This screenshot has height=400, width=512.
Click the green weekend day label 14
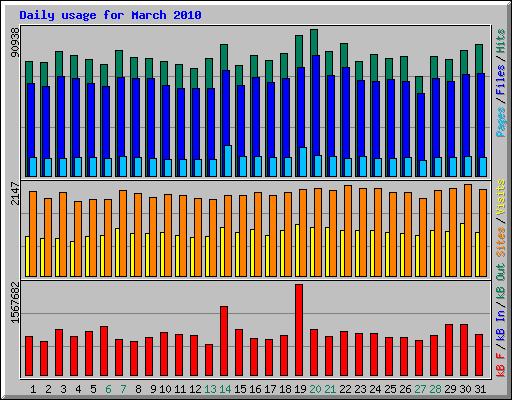point(225,389)
